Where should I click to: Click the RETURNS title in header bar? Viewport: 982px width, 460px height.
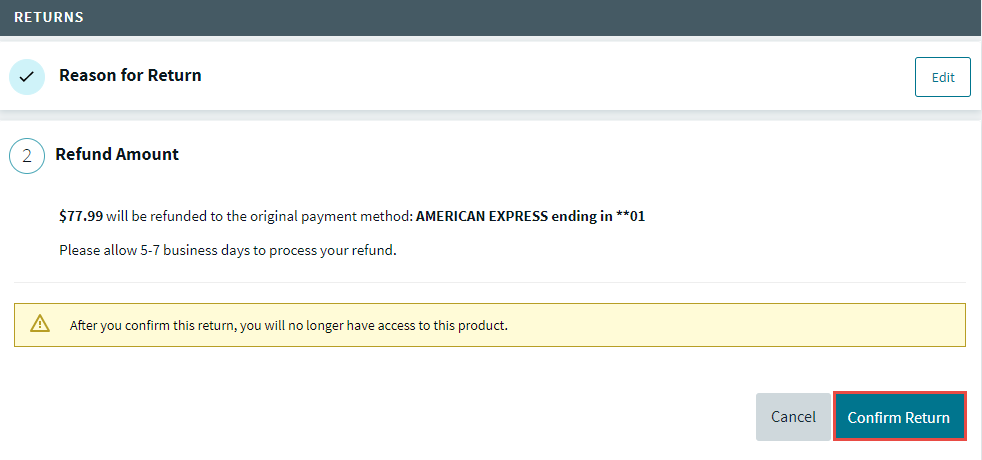[x=49, y=17]
